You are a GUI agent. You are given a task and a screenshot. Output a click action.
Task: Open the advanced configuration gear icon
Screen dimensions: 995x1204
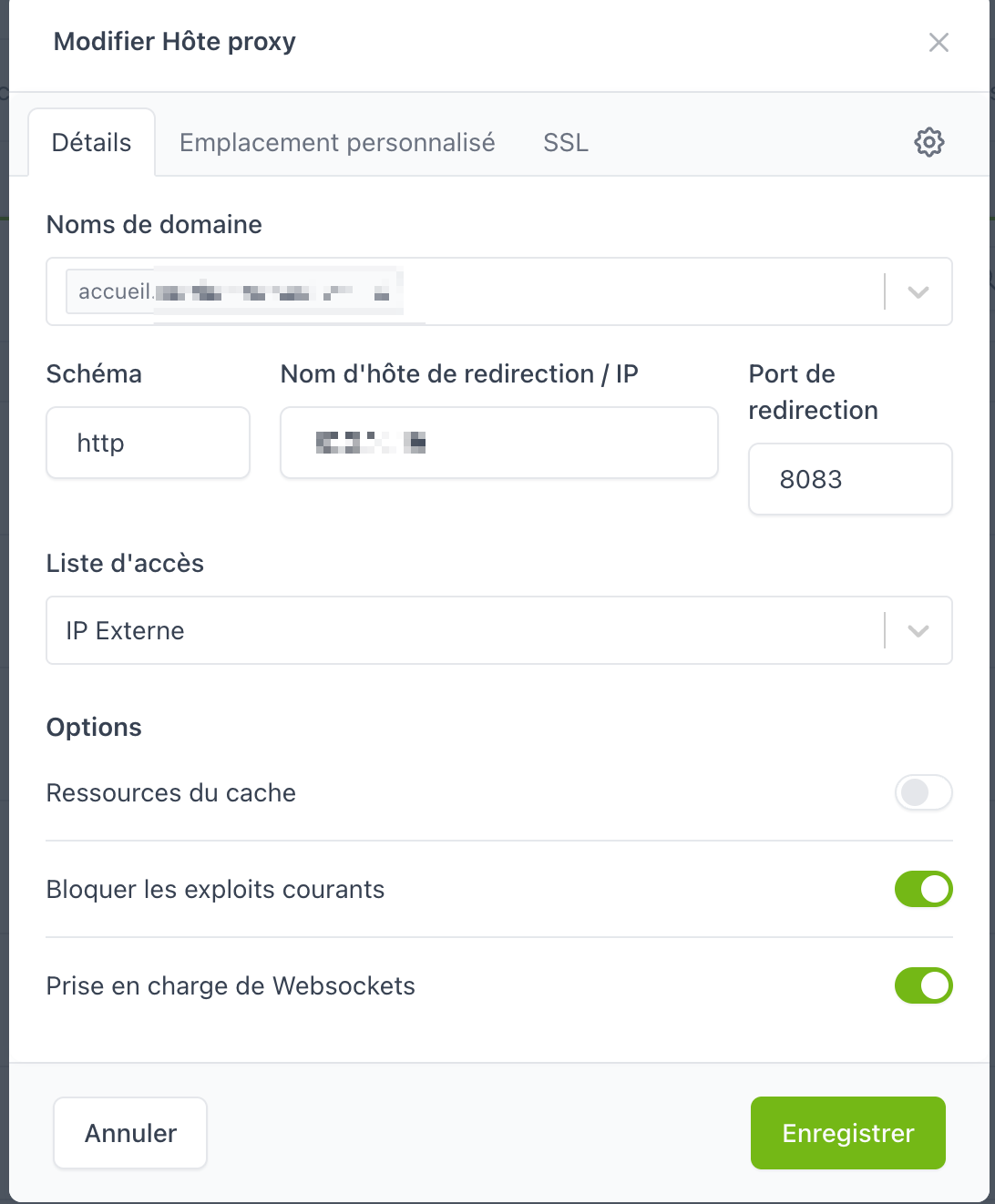pos(928,142)
